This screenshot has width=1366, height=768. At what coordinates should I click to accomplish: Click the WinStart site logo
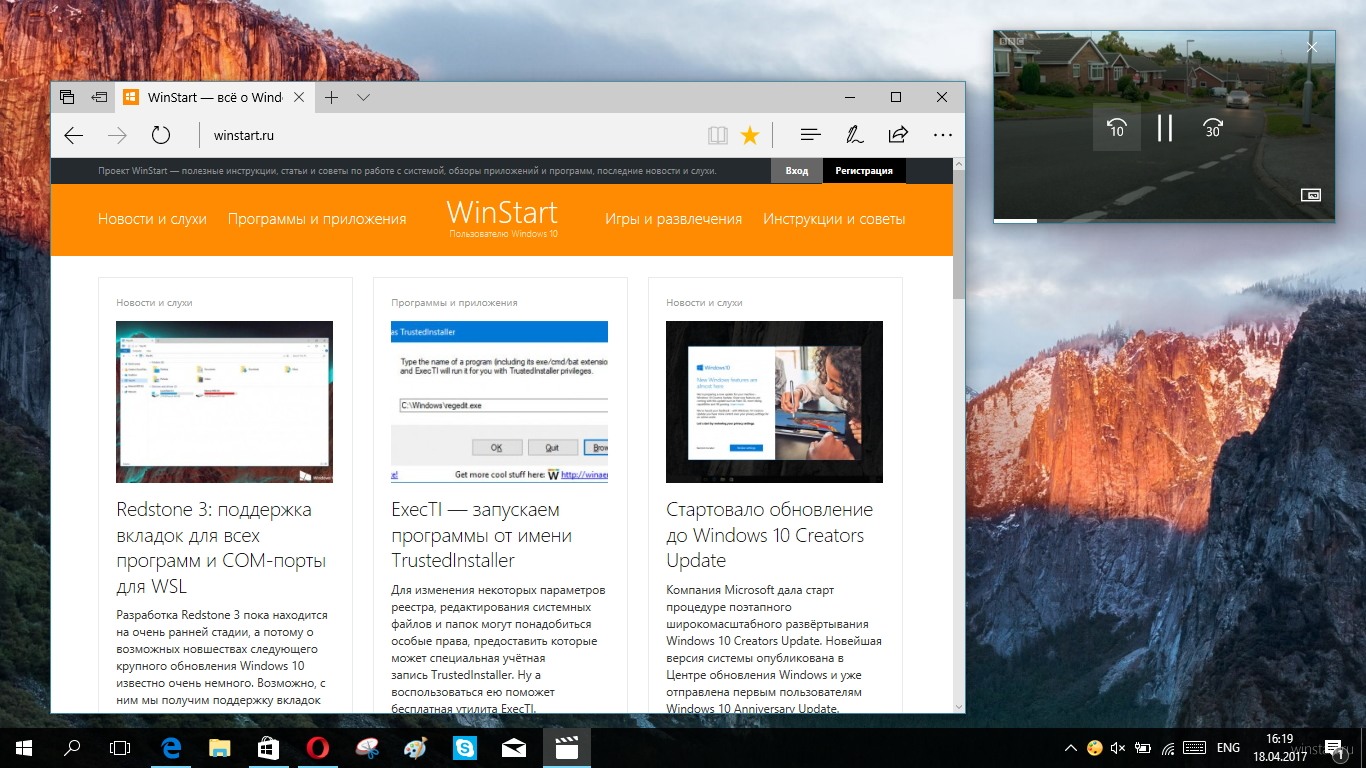[502, 217]
